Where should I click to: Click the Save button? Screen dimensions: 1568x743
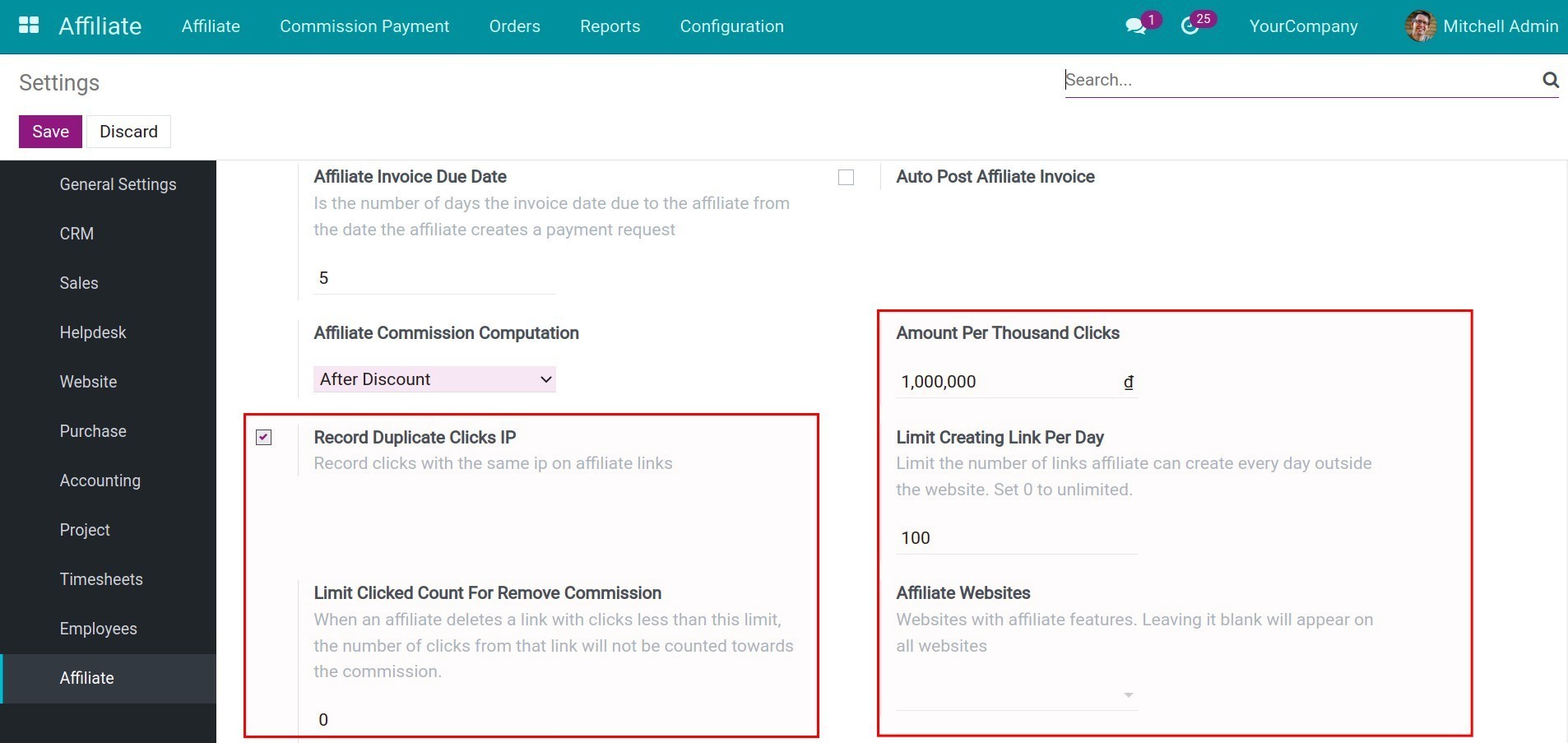[50, 131]
